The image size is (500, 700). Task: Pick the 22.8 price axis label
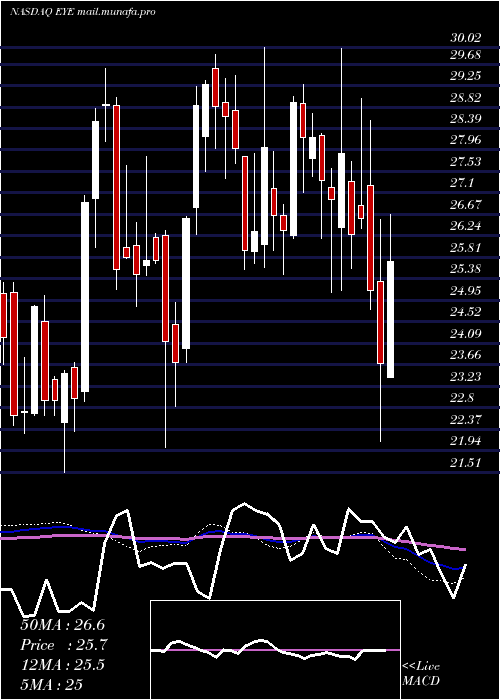(x=462, y=398)
